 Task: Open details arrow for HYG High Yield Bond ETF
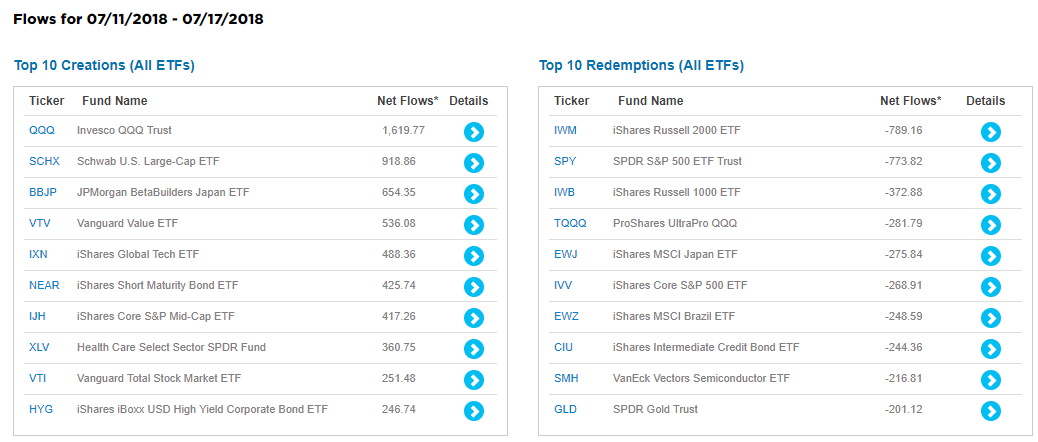coord(473,411)
